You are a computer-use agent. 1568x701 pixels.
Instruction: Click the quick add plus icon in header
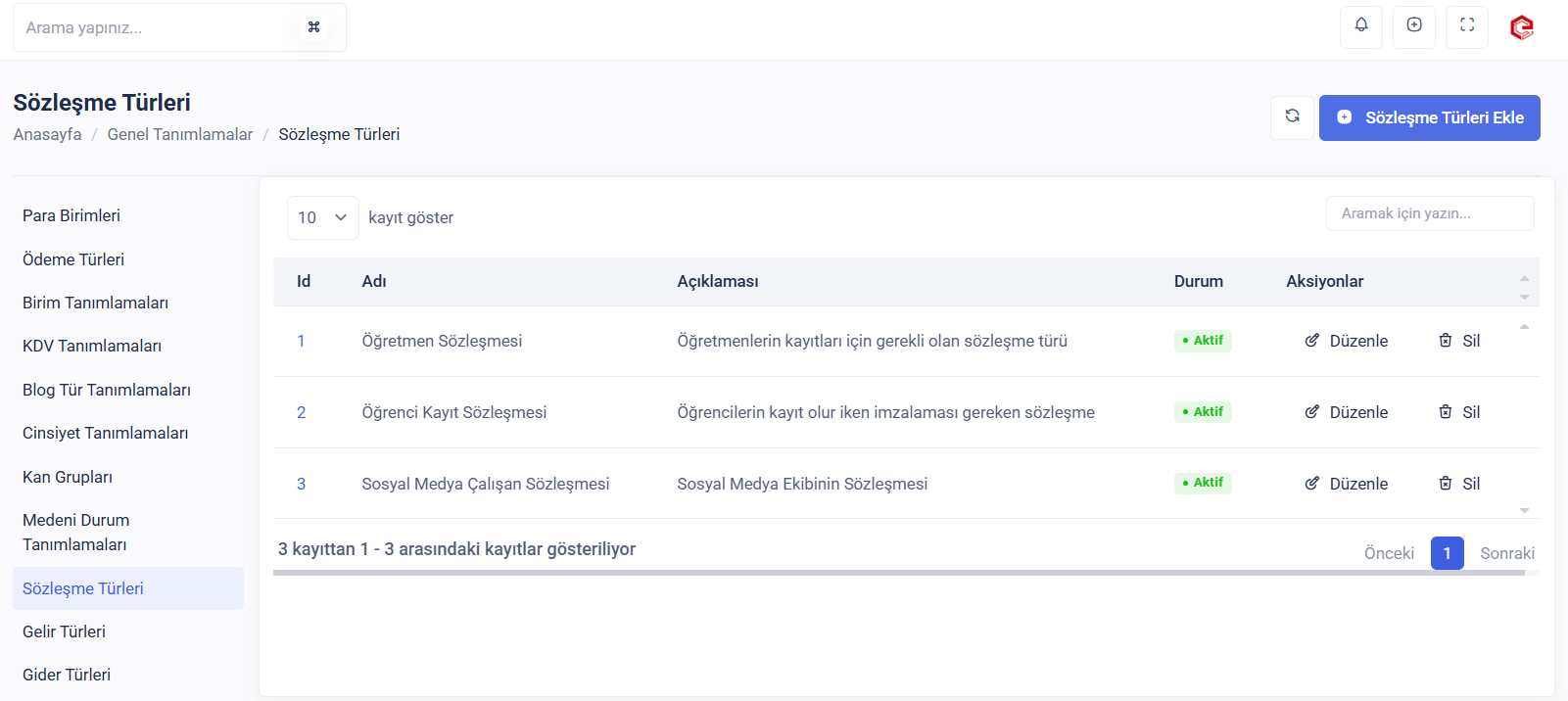click(x=1413, y=26)
